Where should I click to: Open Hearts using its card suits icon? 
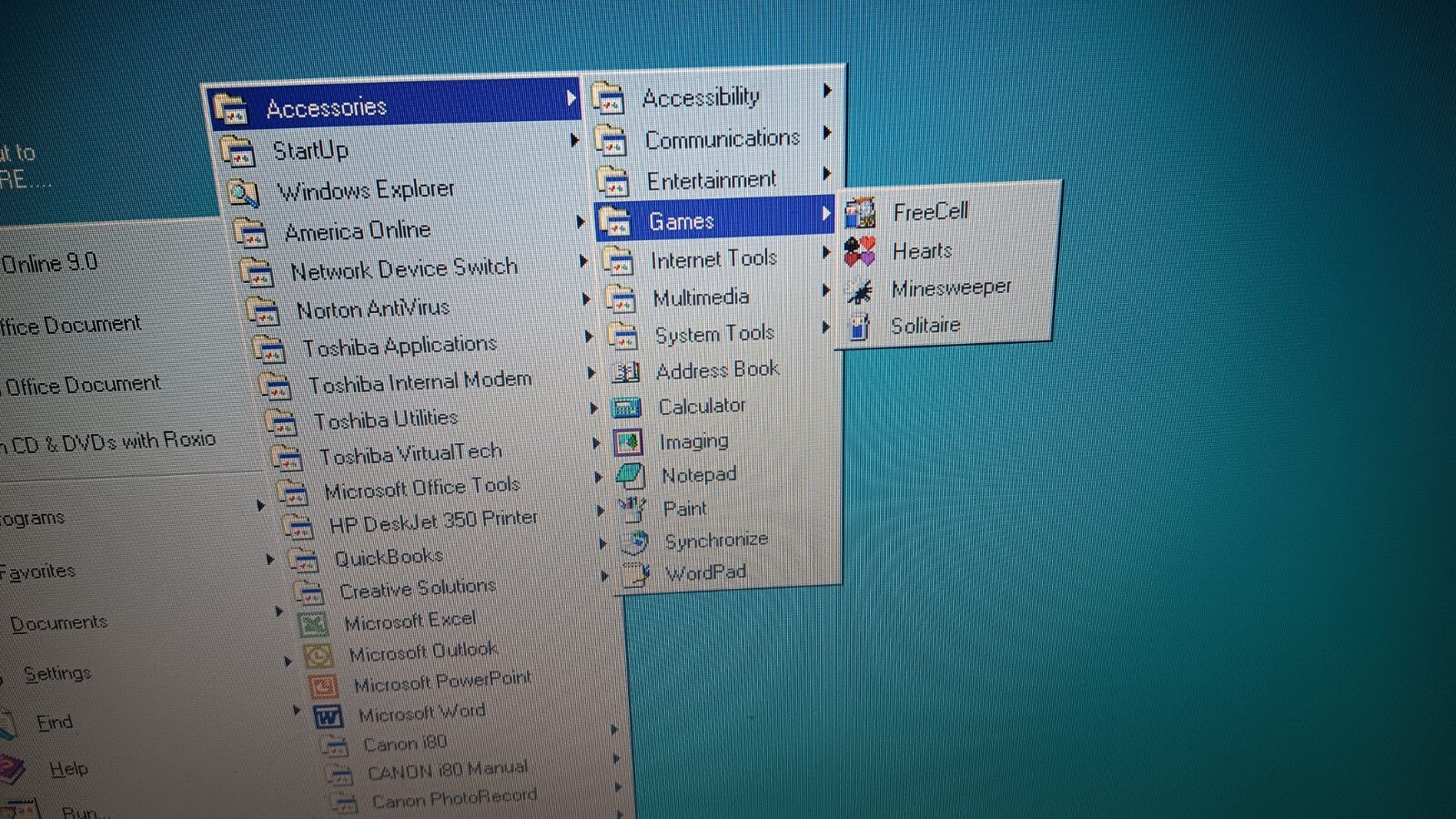pos(860,251)
